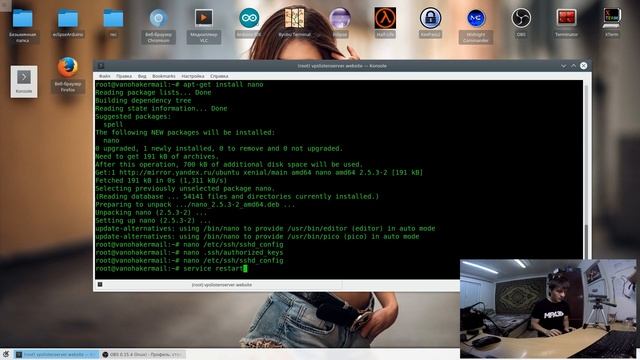Maximize the Konsole window with the up chevron
The height and width of the screenshot is (360, 640).
(x=573, y=66)
